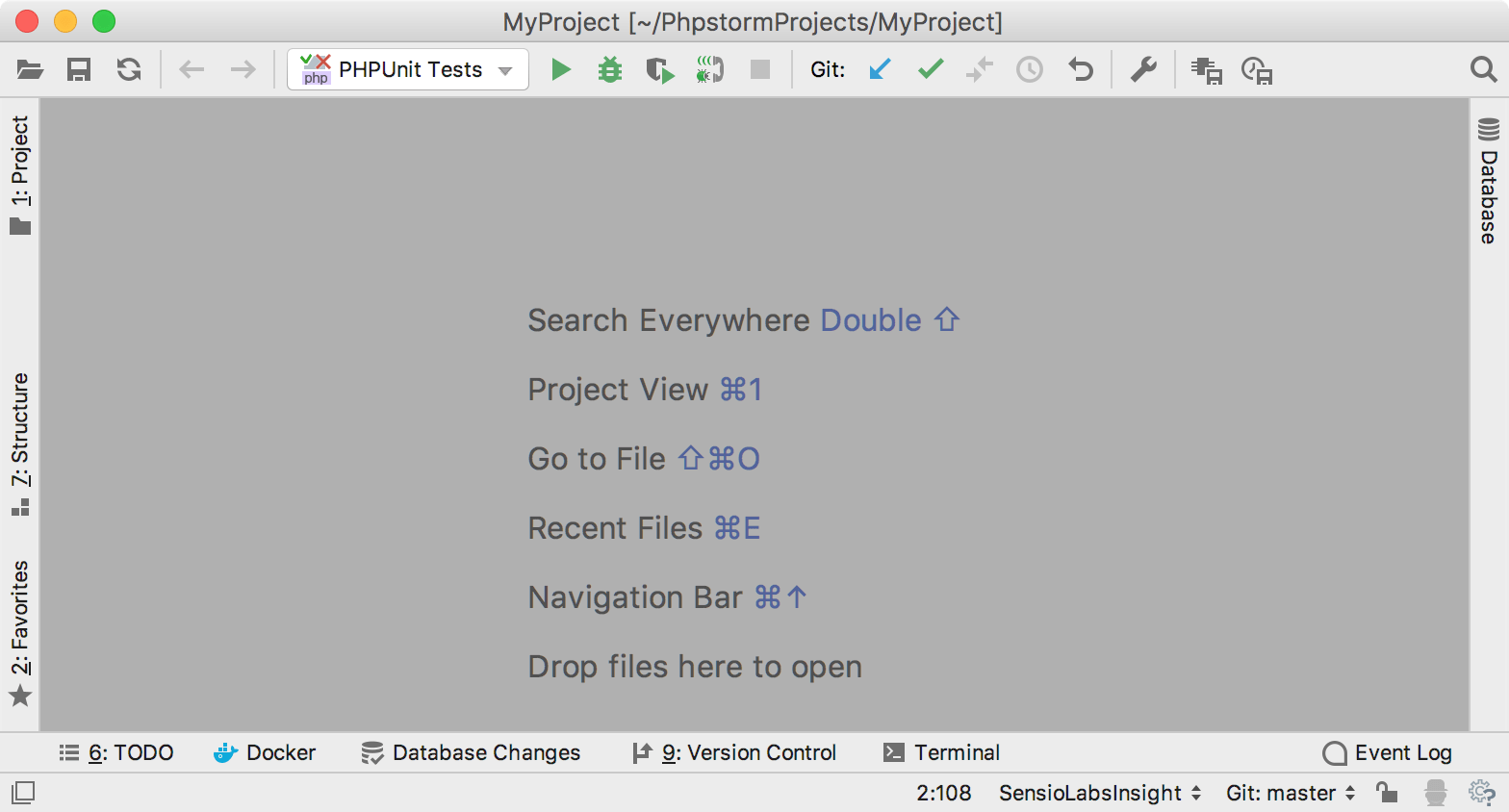
Task: Open the SensioLabsInsight status bar dropdown
Action: [1099, 793]
